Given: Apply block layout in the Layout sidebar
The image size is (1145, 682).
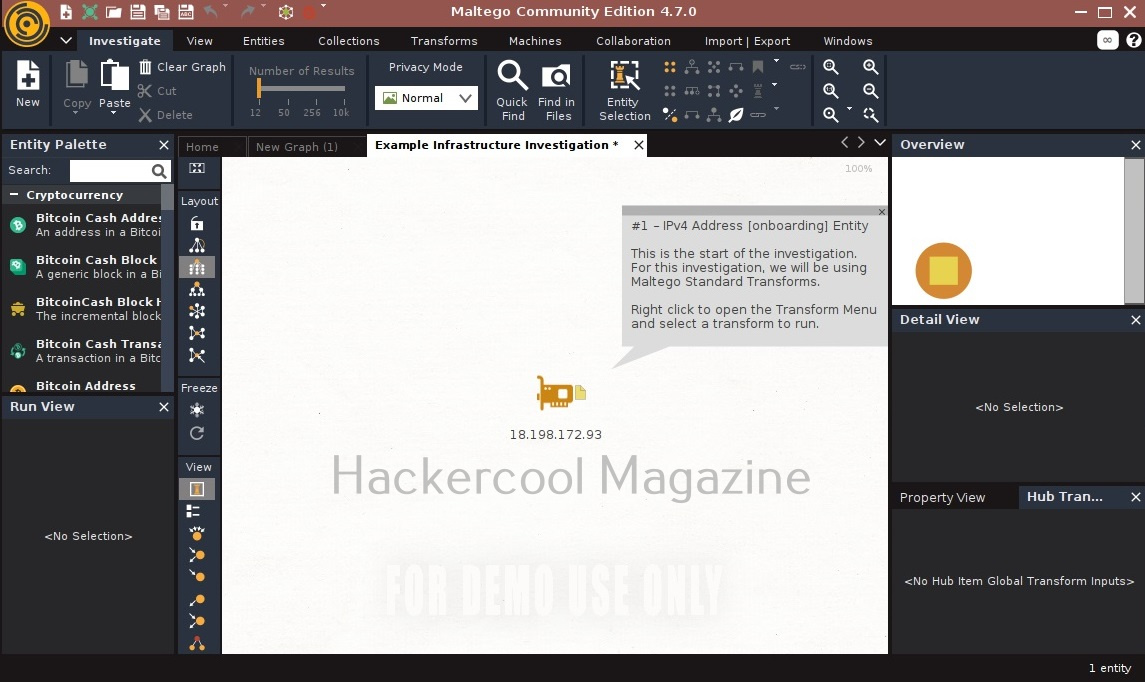Looking at the screenshot, I should tap(197, 267).
